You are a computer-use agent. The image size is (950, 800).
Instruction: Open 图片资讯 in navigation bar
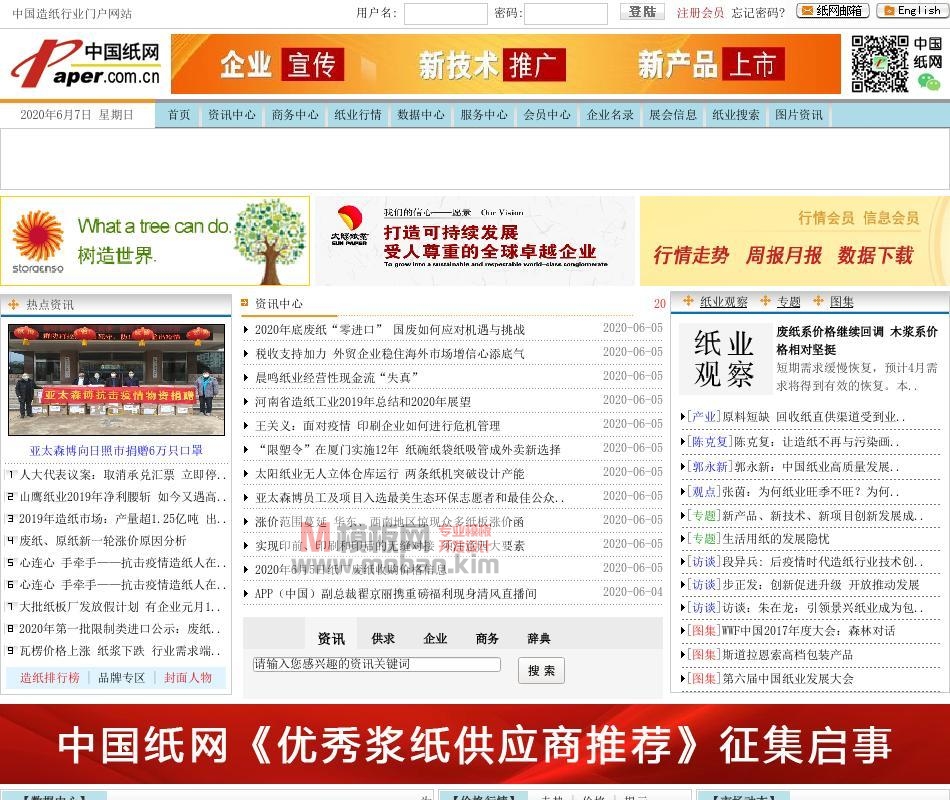tap(799, 115)
